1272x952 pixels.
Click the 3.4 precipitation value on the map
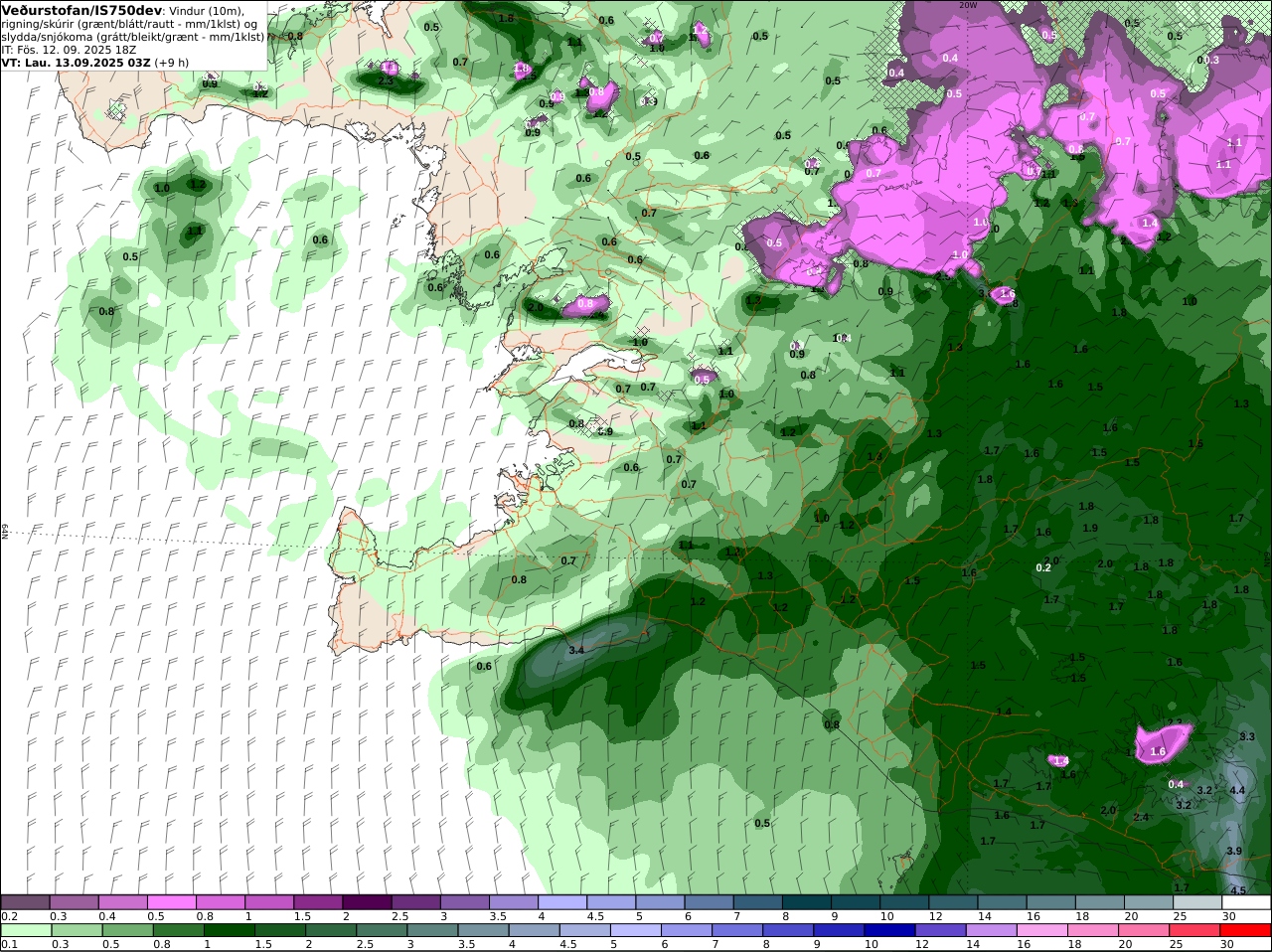pos(575,650)
